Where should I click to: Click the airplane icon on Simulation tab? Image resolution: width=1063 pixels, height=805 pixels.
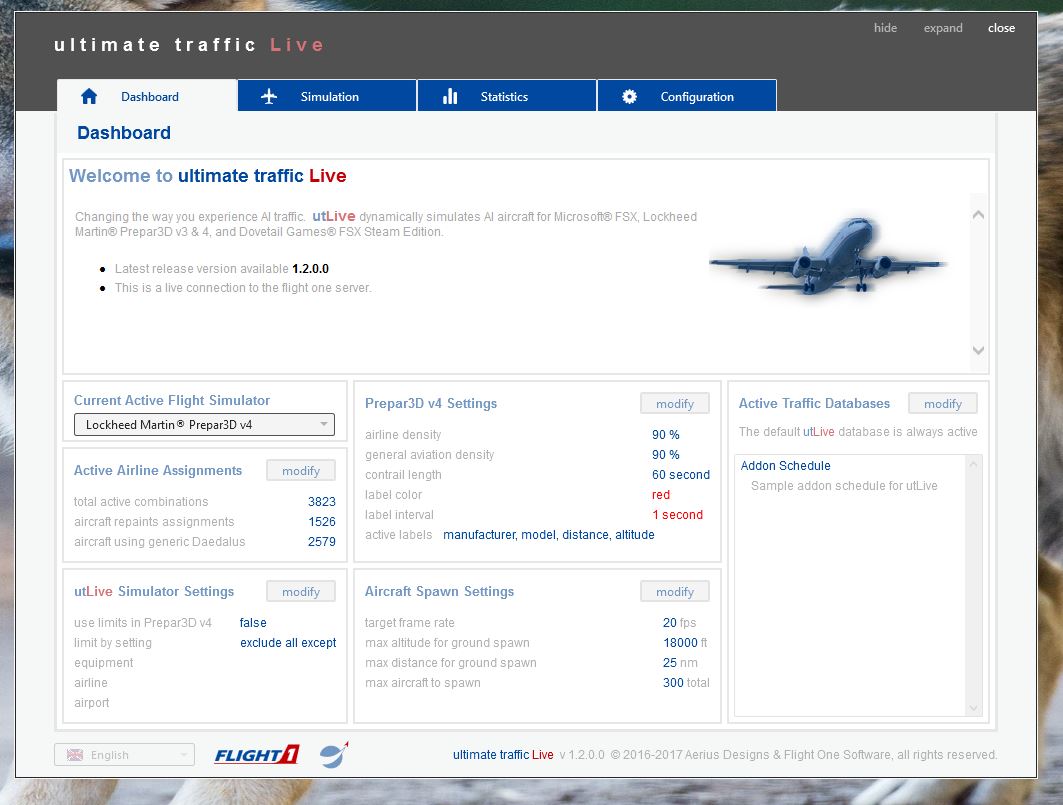tap(269, 96)
